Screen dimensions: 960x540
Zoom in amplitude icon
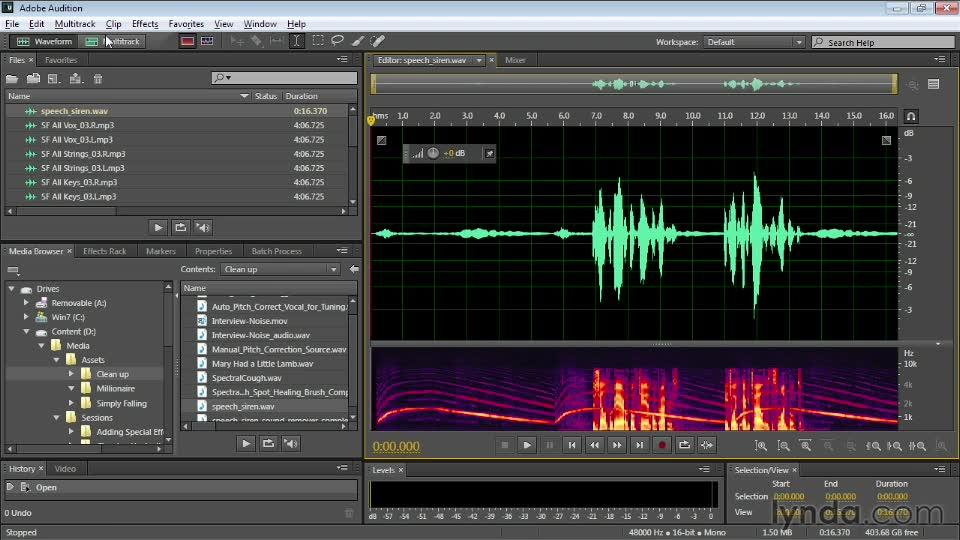point(761,446)
